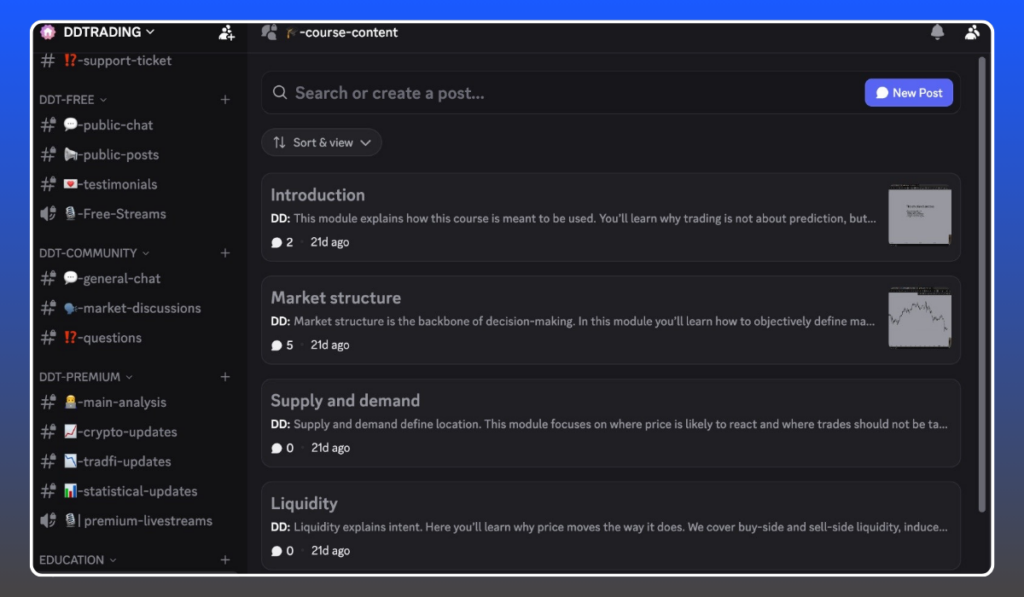Click the invite people icon beside DDTRADING

pyautogui.click(x=227, y=32)
